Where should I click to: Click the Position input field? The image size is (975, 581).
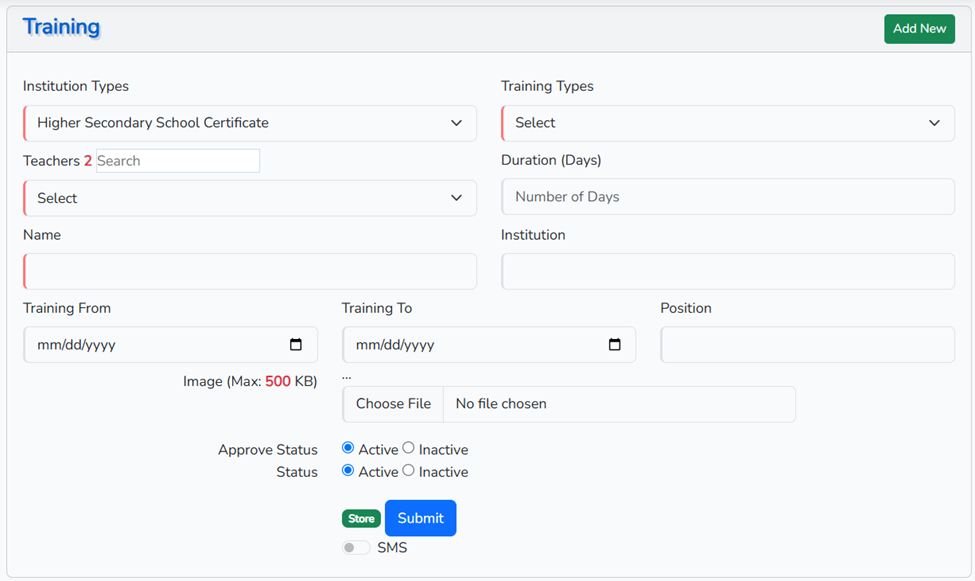pos(807,345)
